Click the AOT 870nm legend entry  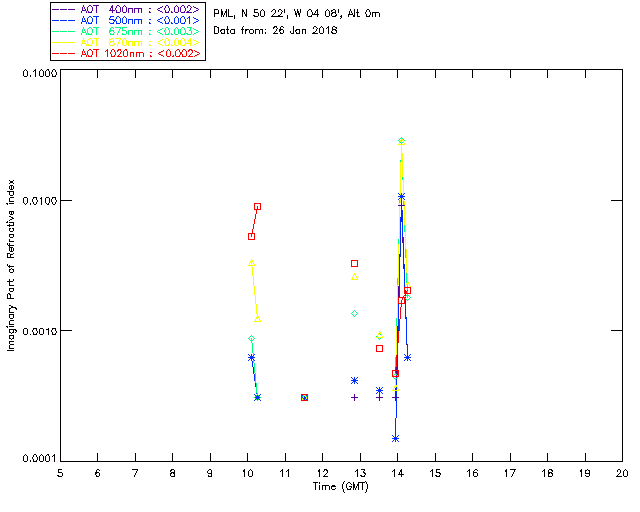[127, 42]
